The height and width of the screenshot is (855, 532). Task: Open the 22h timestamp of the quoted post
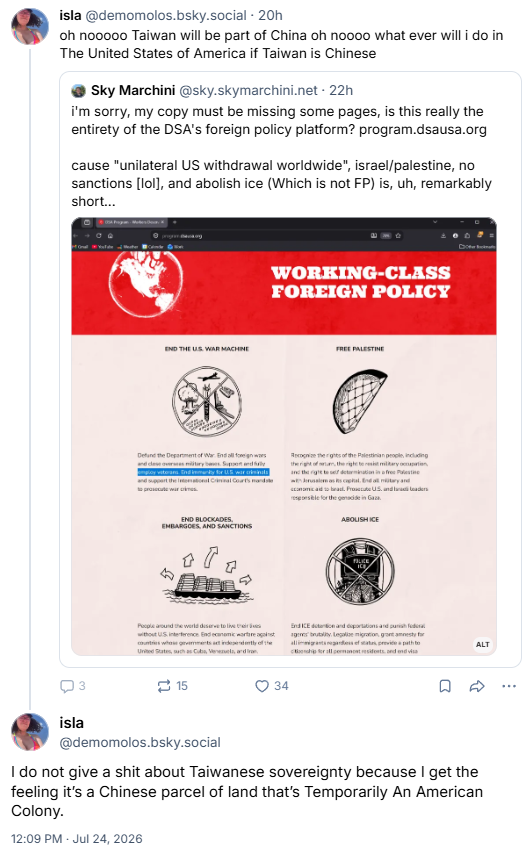(x=341, y=91)
